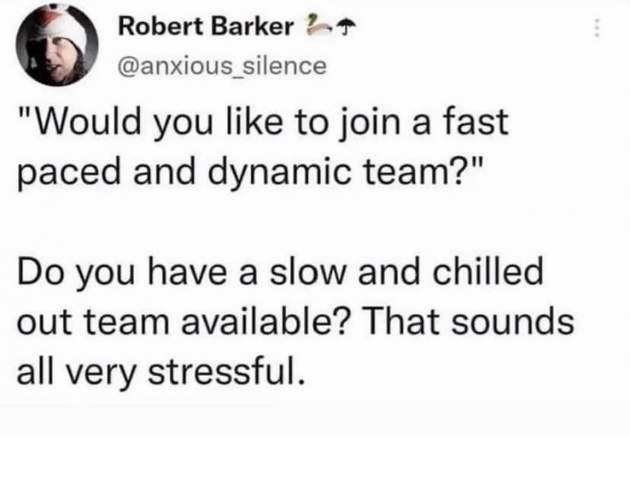Click the word "chilled" in the tweet
The height and width of the screenshot is (482, 630).
click(479, 274)
